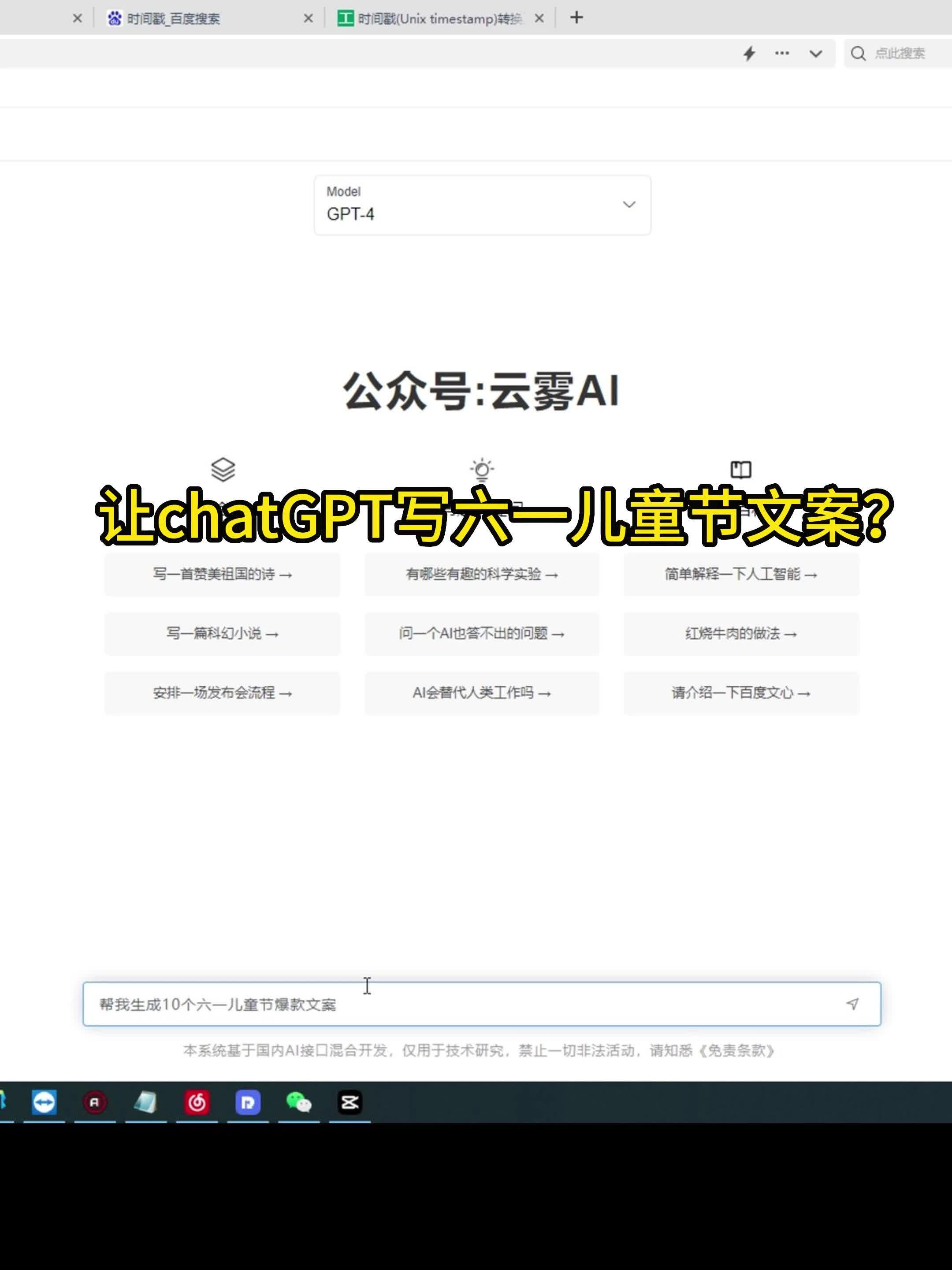Select the 红烧牛肉的做法 prompt suggestion
The image size is (952, 1270).
pos(741,634)
